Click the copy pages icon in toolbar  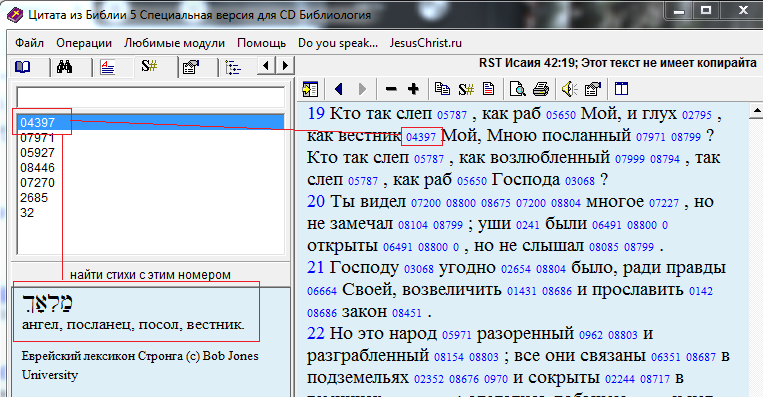[x=442, y=89]
